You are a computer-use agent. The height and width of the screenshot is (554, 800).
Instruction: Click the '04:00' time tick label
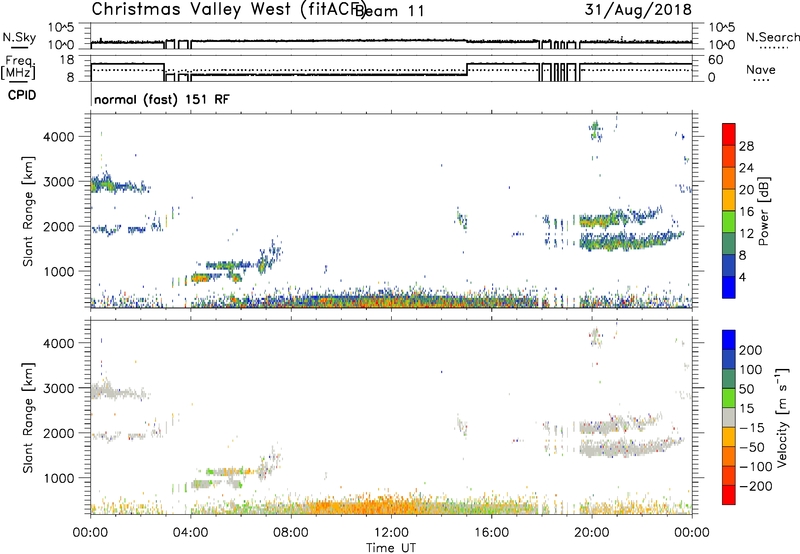coord(191,533)
